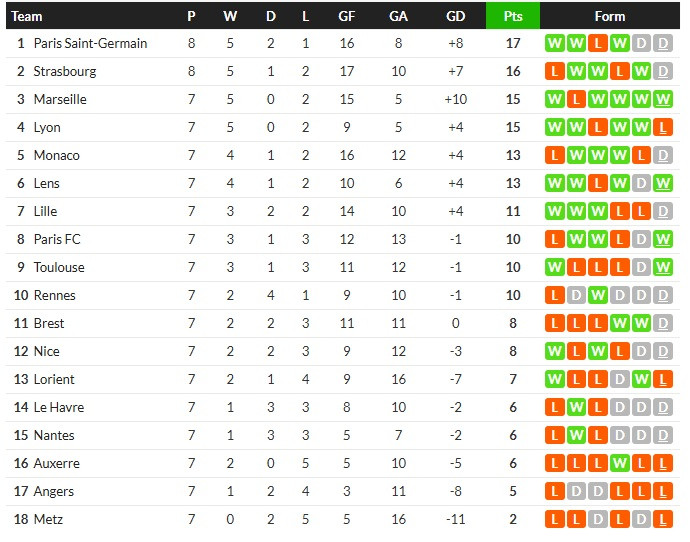Image resolution: width=690 pixels, height=542 pixels.
Task: Select the Metz team name
Action: (47, 520)
